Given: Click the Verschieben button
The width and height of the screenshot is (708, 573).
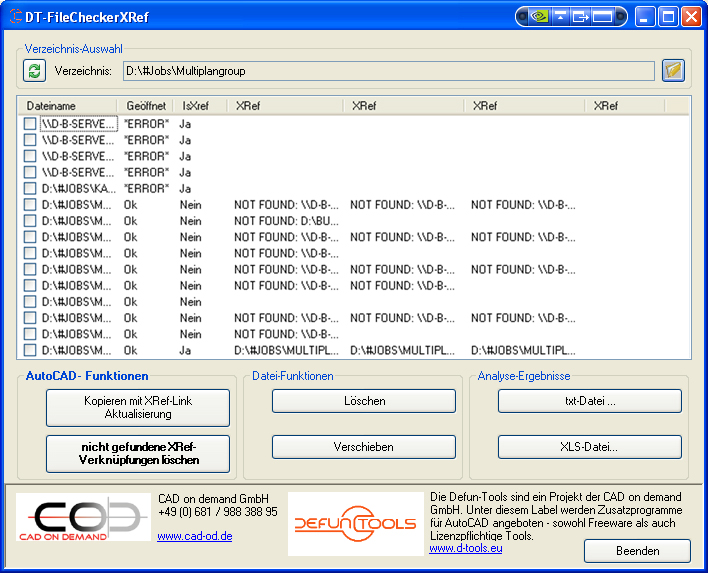Looking at the screenshot, I should pos(364,447).
